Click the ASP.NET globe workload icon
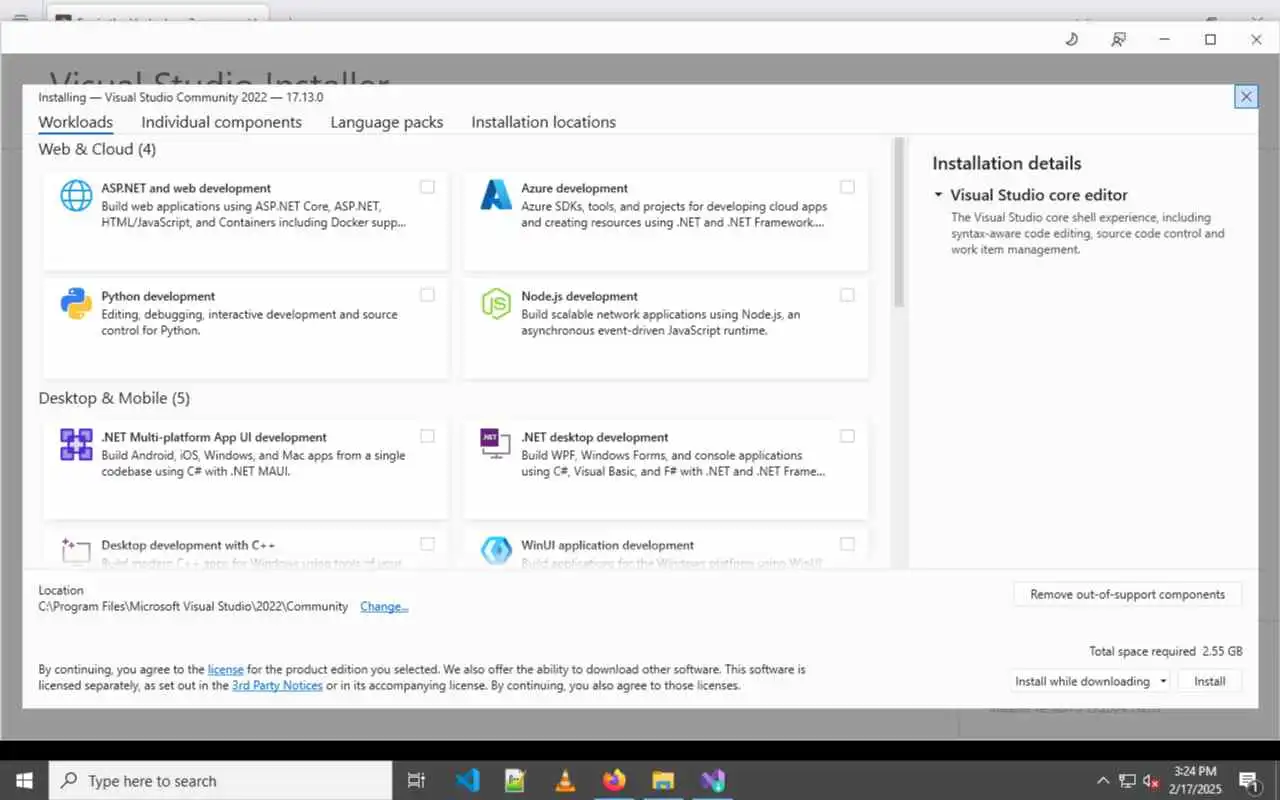 point(76,195)
